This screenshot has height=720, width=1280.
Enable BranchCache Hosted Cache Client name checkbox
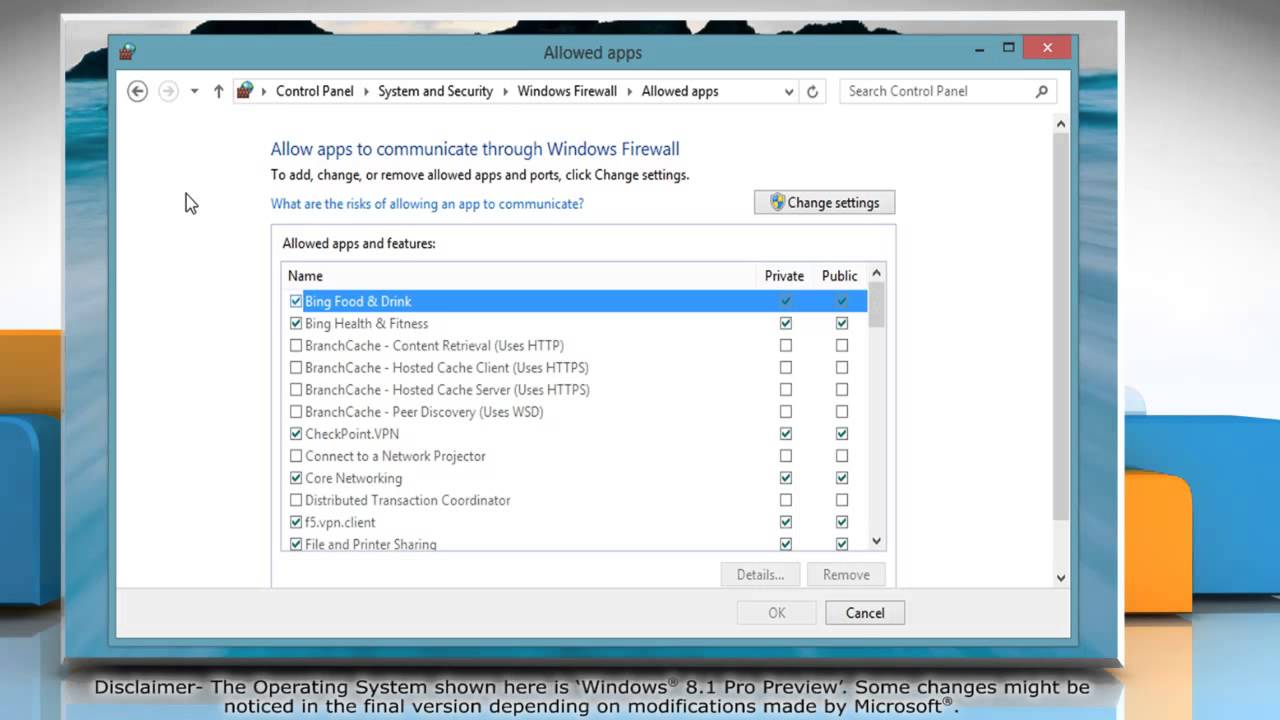coord(296,367)
